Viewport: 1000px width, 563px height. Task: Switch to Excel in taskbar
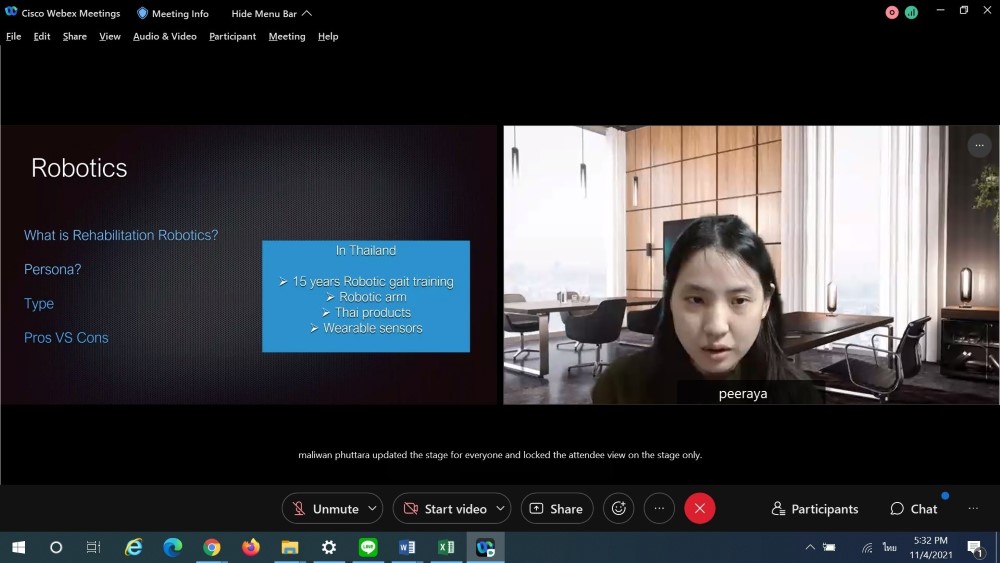(x=446, y=547)
